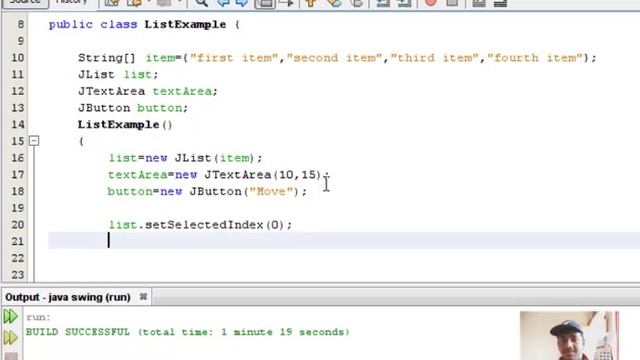Image resolution: width=640 pixels, height=360 pixels.
Task: Click the "first item" string literal
Action: (x=234, y=58)
